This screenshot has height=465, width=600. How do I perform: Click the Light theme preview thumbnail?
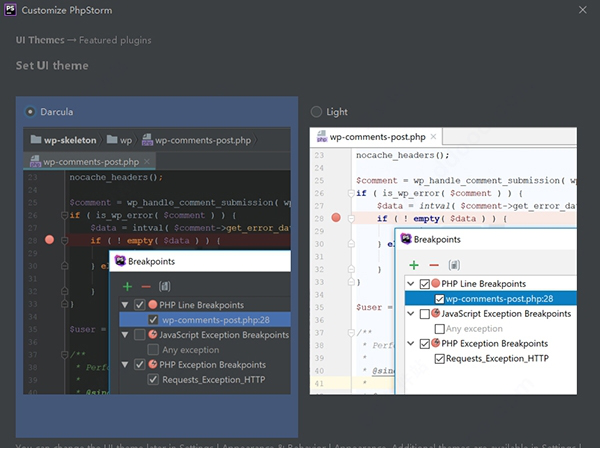[443, 261]
